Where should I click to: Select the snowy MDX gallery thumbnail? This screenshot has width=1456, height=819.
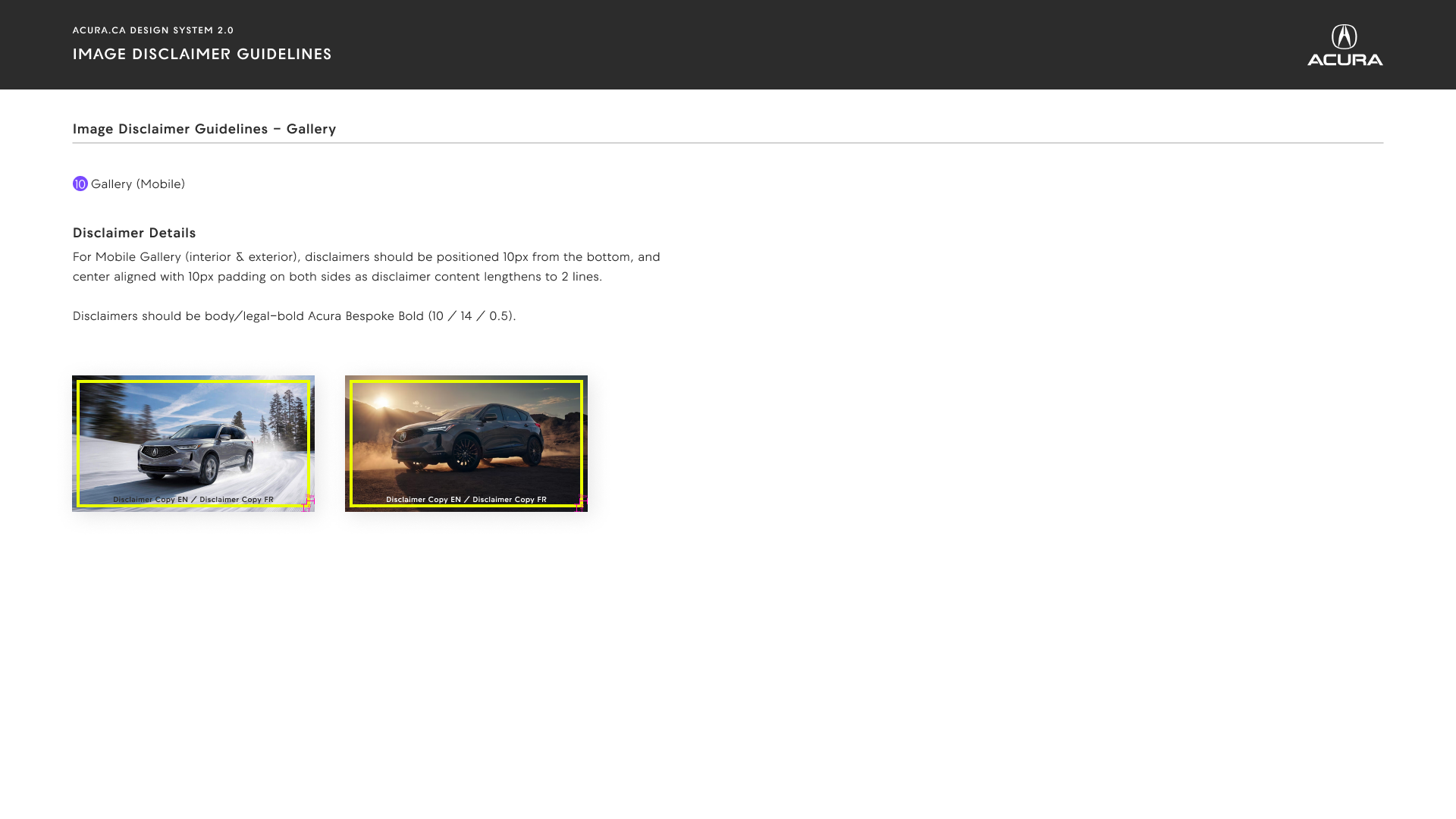click(193, 444)
